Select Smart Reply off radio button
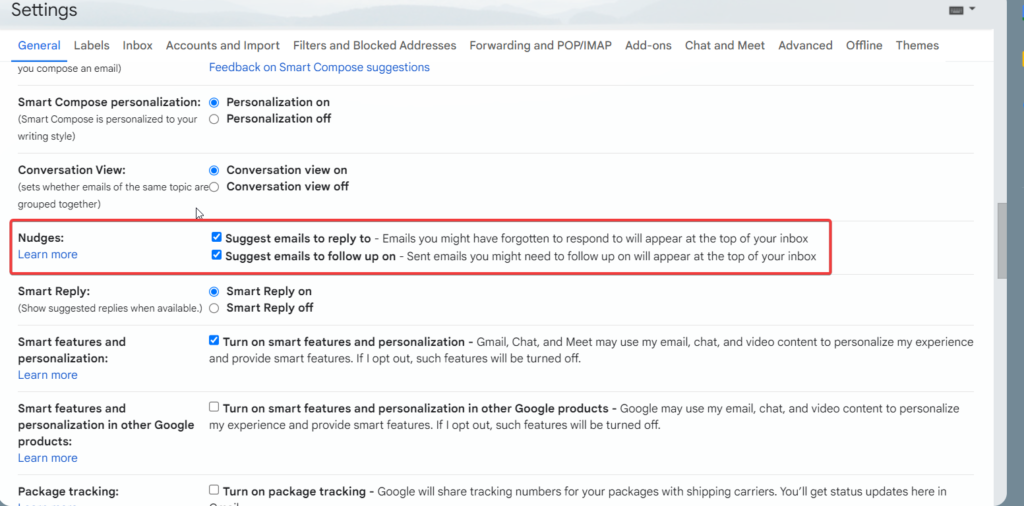Viewport: 1024px width, 506px height. click(214, 308)
